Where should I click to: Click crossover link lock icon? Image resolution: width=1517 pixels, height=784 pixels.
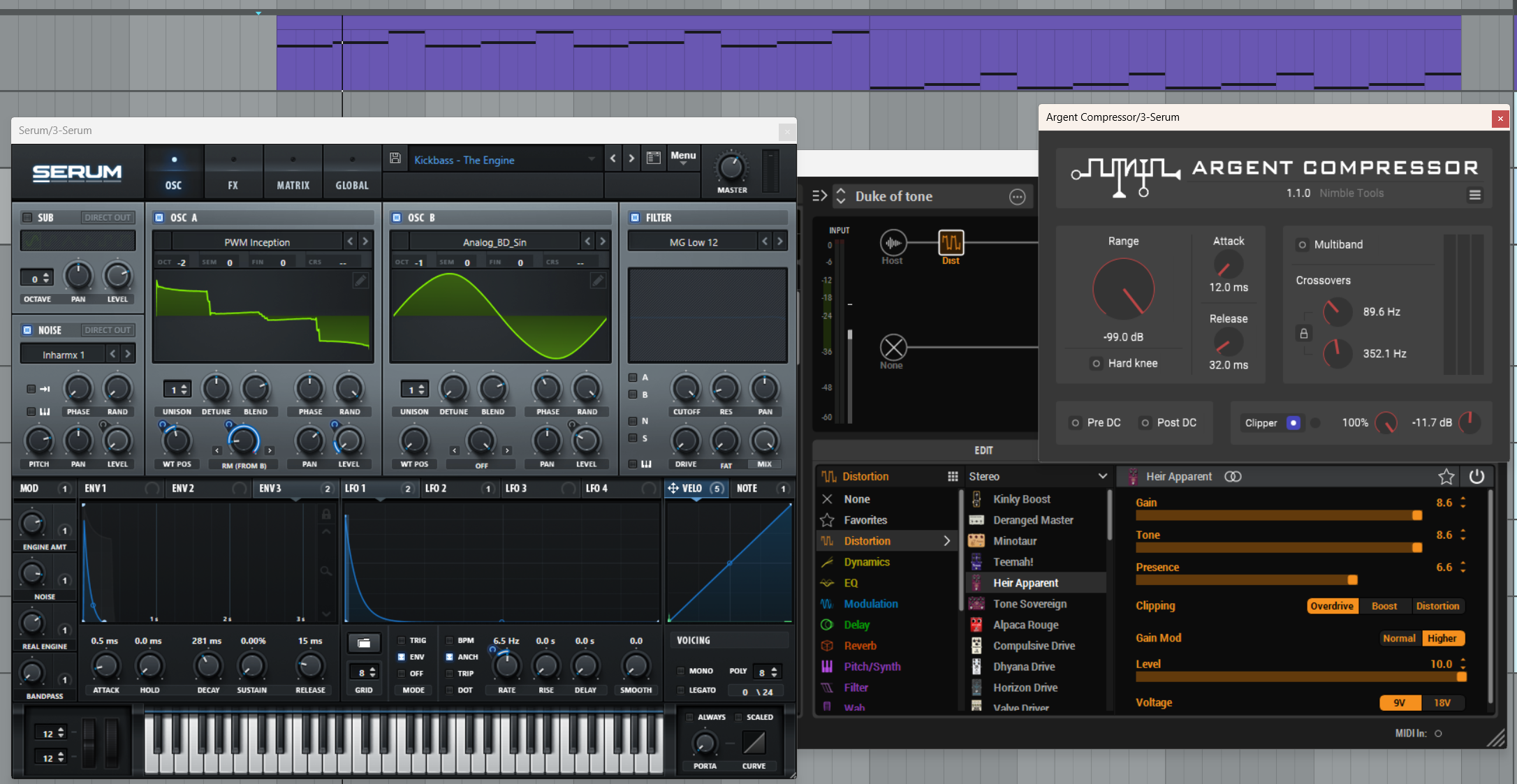[1303, 334]
